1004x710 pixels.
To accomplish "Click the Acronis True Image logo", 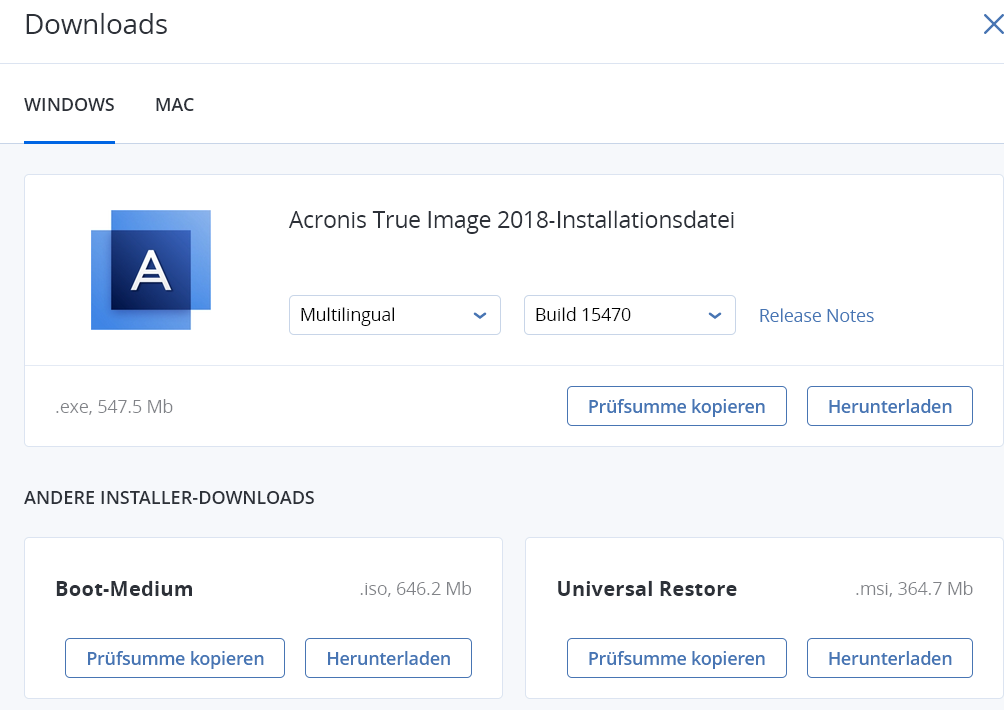I will point(151,270).
